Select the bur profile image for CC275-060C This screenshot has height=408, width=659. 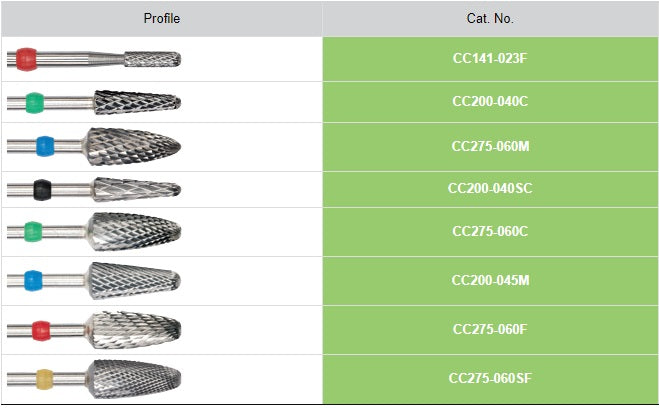pos(95,232)
